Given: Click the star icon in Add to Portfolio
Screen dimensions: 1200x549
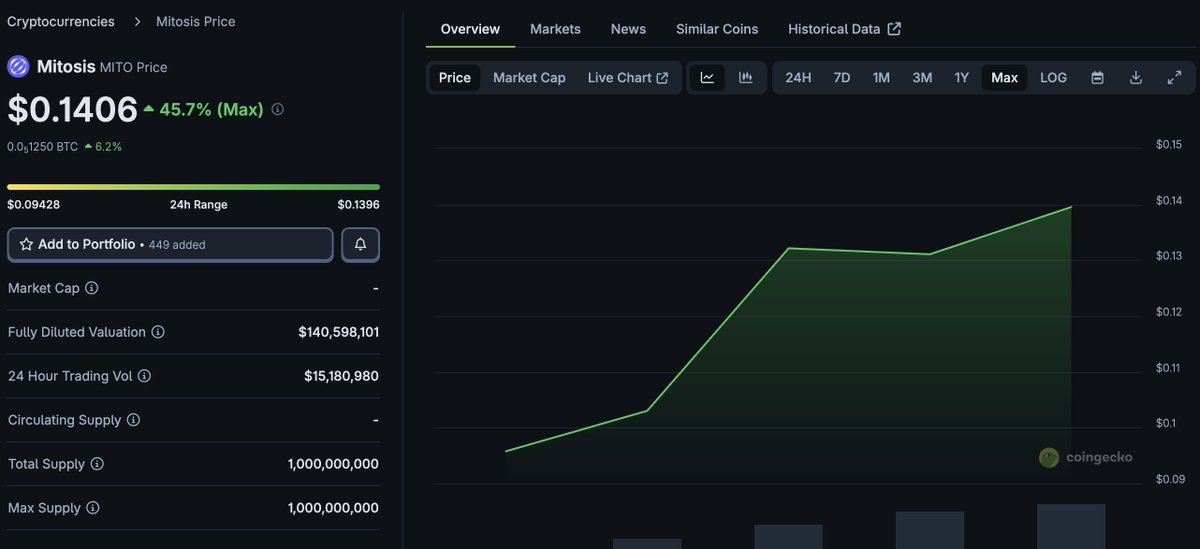Looking at the screenshot, I should (x=26, y=244).
